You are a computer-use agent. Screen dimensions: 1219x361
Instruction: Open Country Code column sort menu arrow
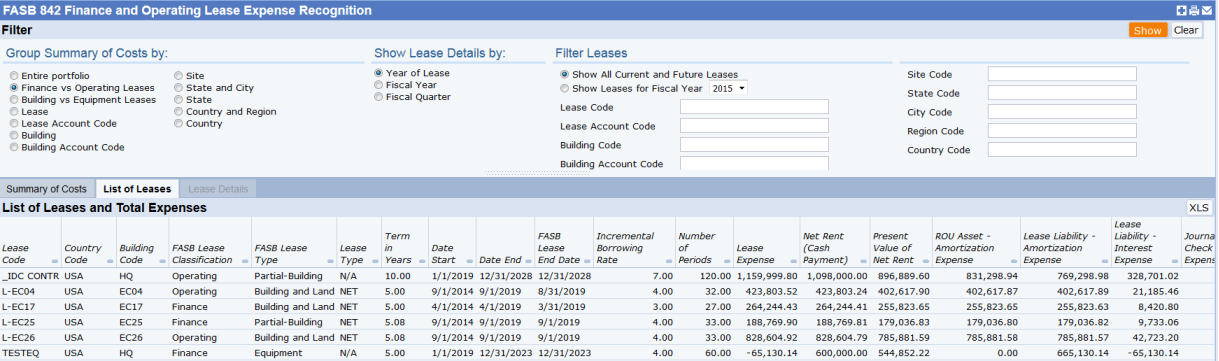coord(110,260)
